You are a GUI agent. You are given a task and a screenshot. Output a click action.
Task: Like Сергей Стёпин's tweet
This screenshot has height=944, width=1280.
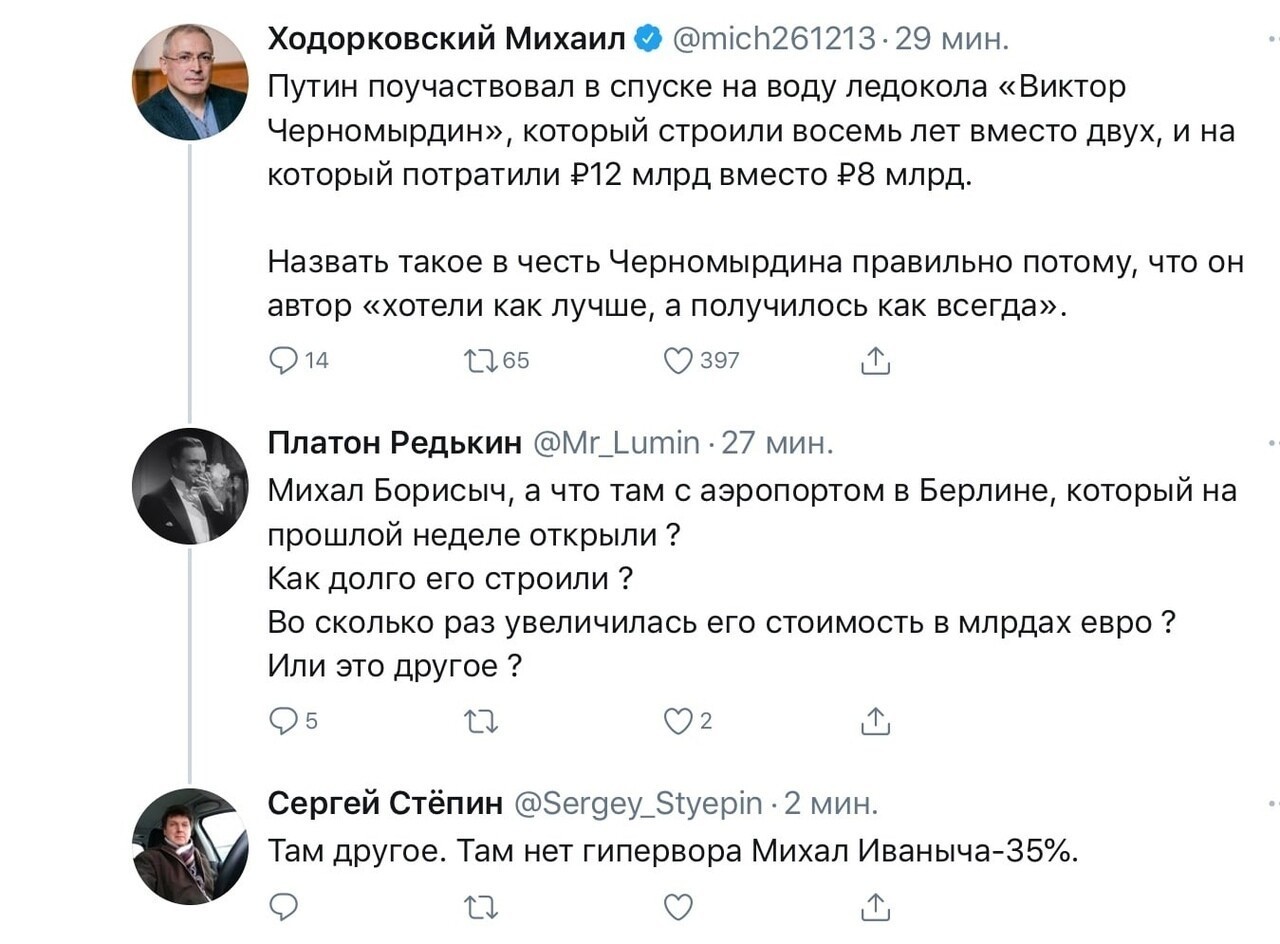tap(679, 906)
